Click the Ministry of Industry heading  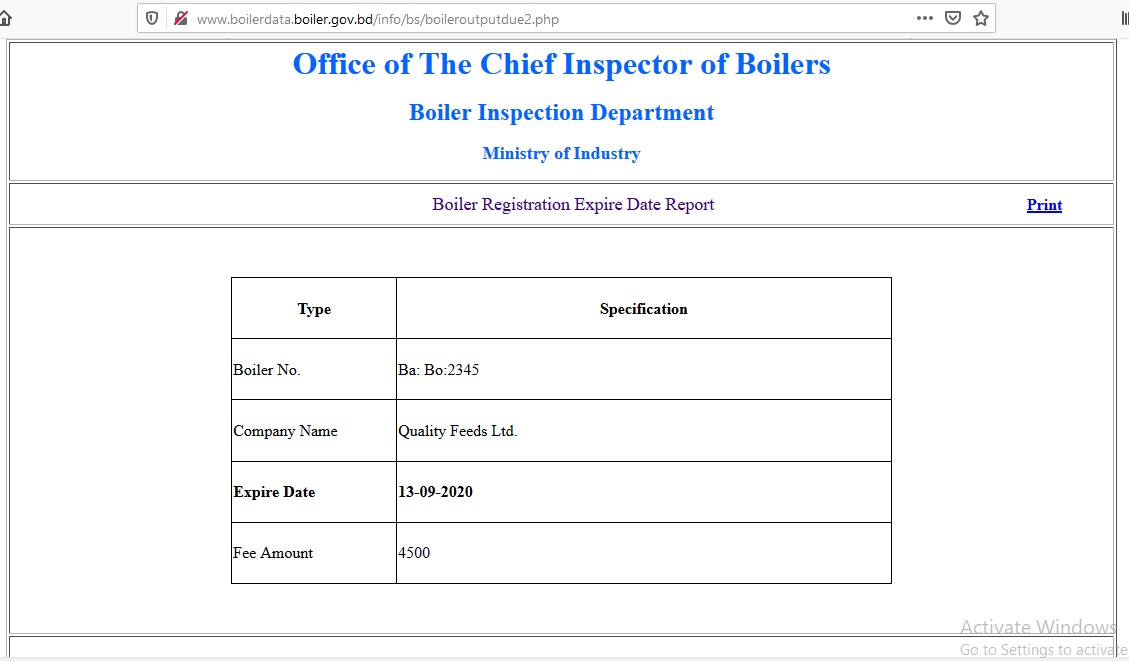pos(561,153)
